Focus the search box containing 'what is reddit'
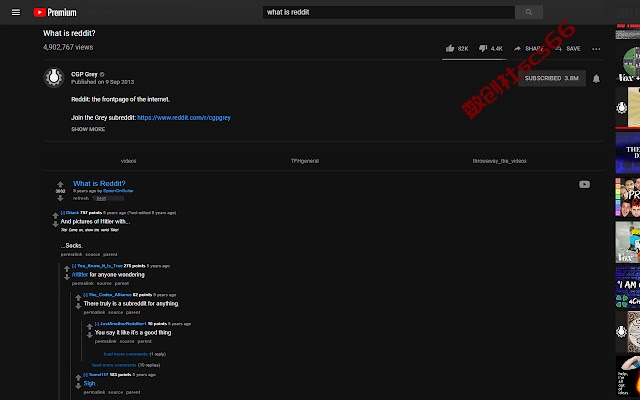Screen dimensions: 640x400 tap(389, 12)
